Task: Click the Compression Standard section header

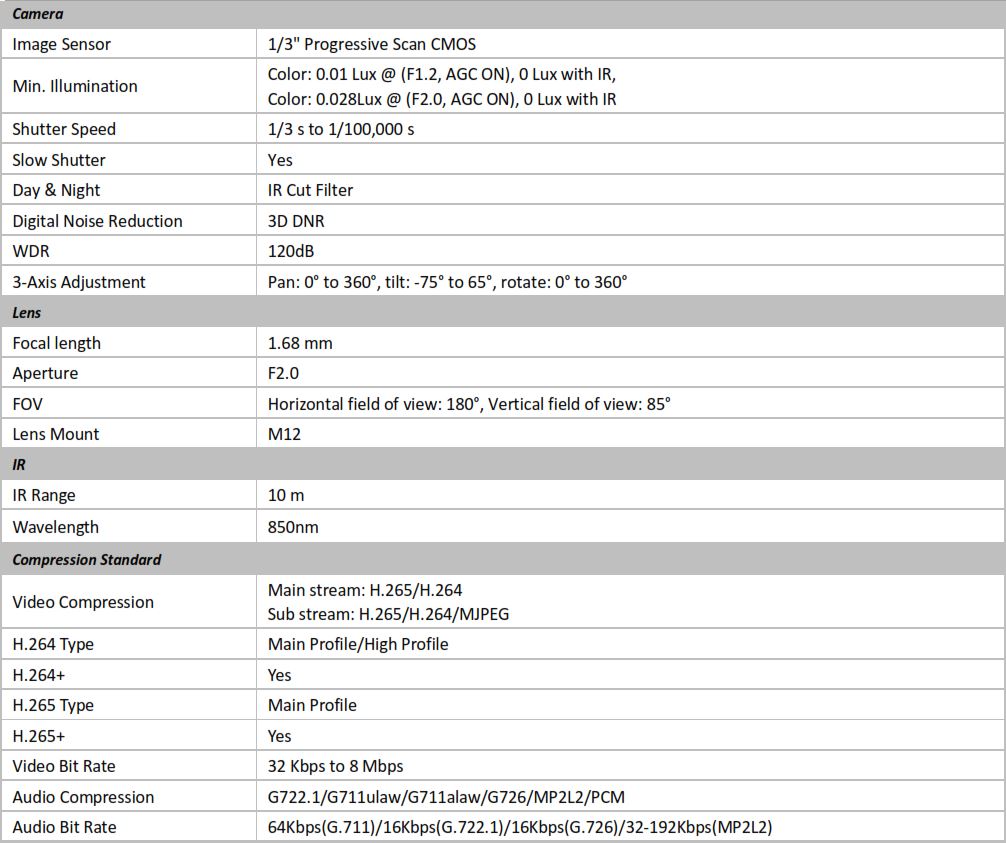Action: click(87, 559)
